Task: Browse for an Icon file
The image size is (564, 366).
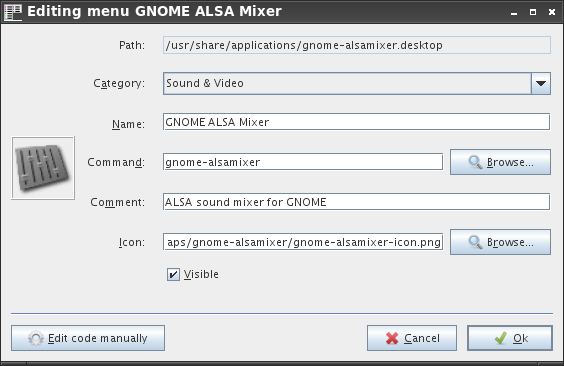Action: (x=500, y=242)
